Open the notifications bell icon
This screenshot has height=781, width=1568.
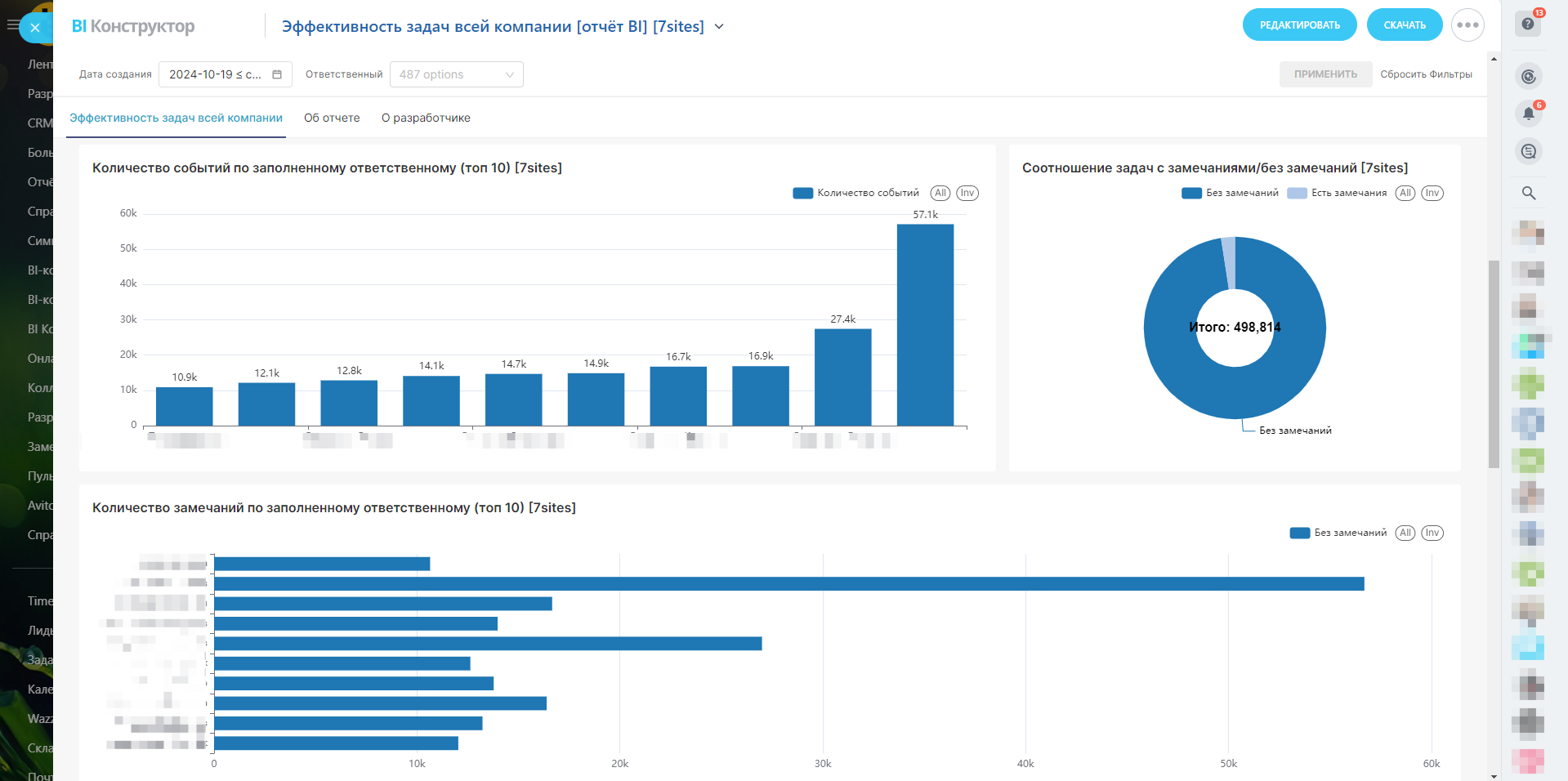(1528, 114)
